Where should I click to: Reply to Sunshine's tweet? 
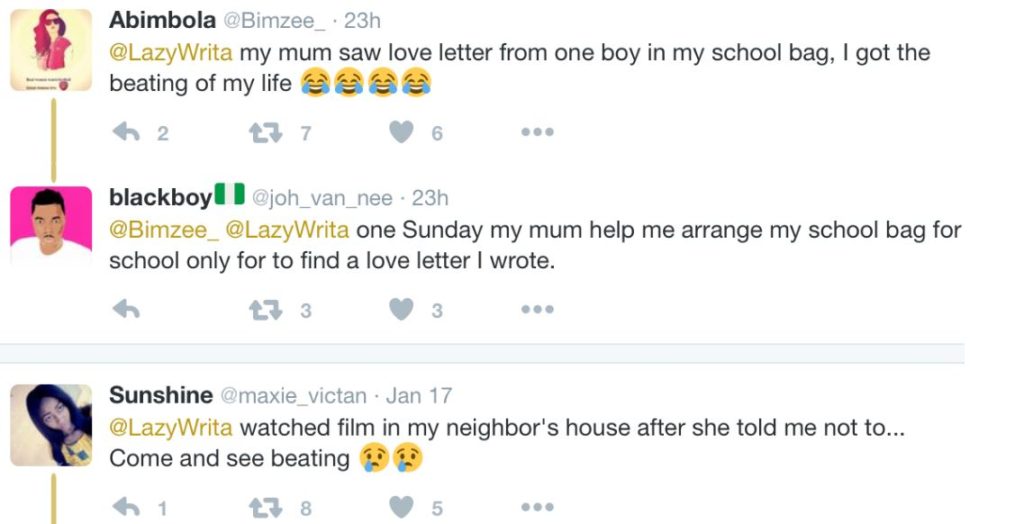126,508
